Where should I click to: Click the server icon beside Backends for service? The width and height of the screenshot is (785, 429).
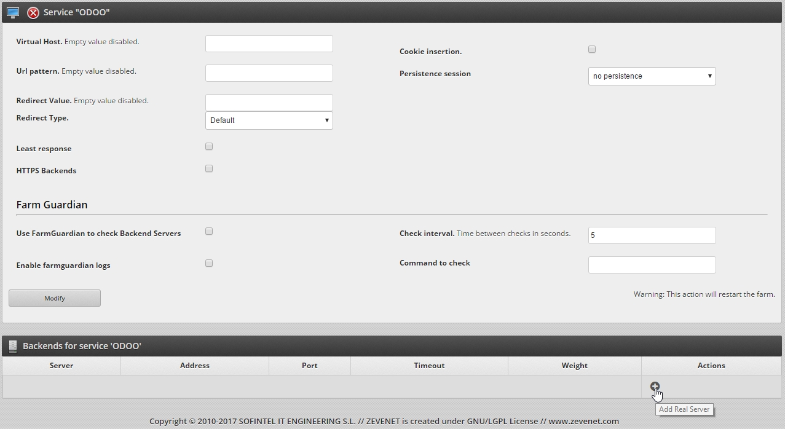(x=13, y=346)
